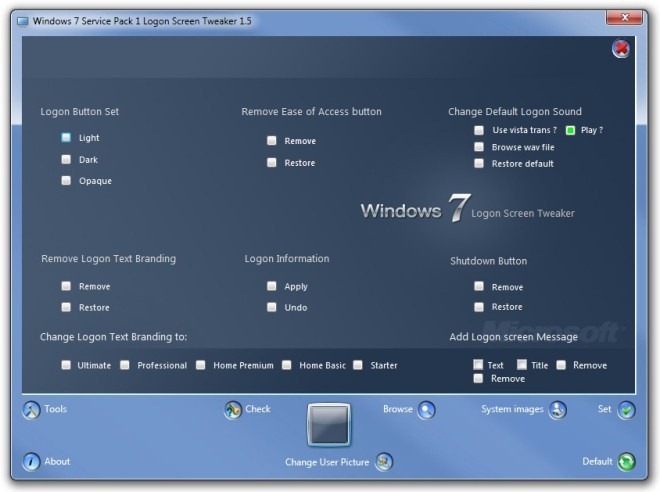660x492 pixels.
Task: Click the Add Logon screen Message heading
Action: coord(514,337)
